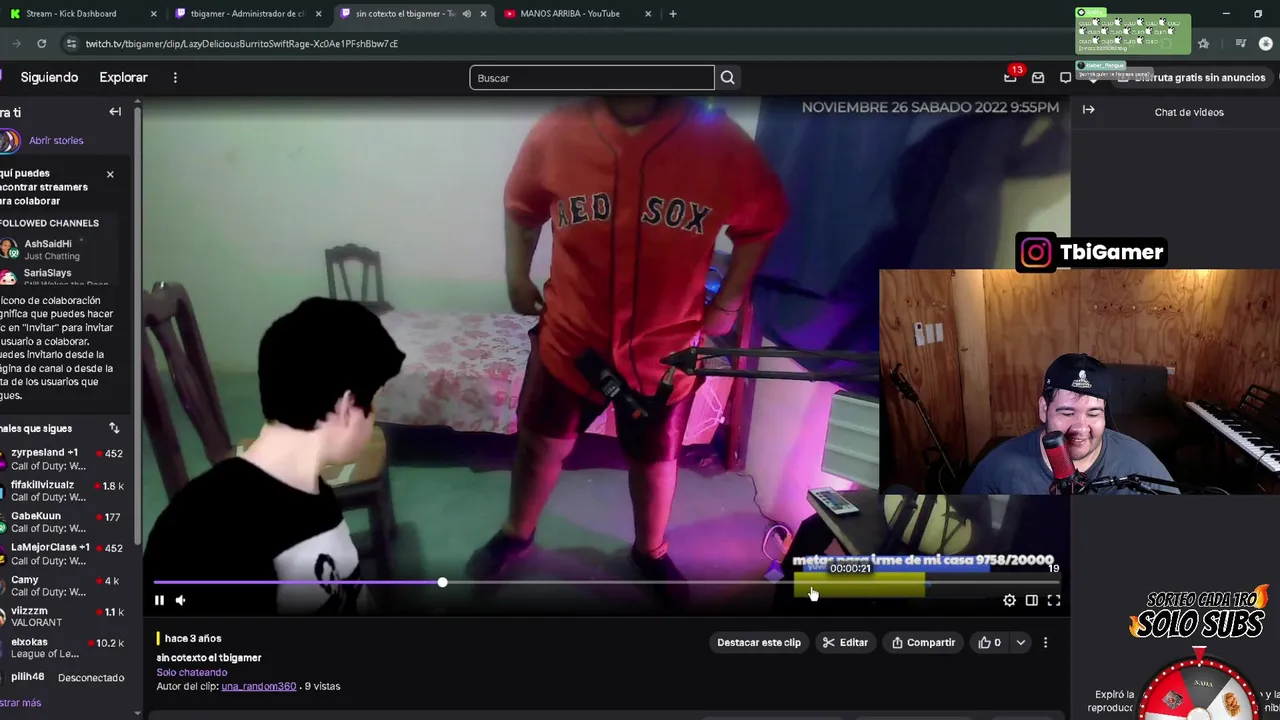
Task: Show more followed channels
Action: [x=20, y=703]
